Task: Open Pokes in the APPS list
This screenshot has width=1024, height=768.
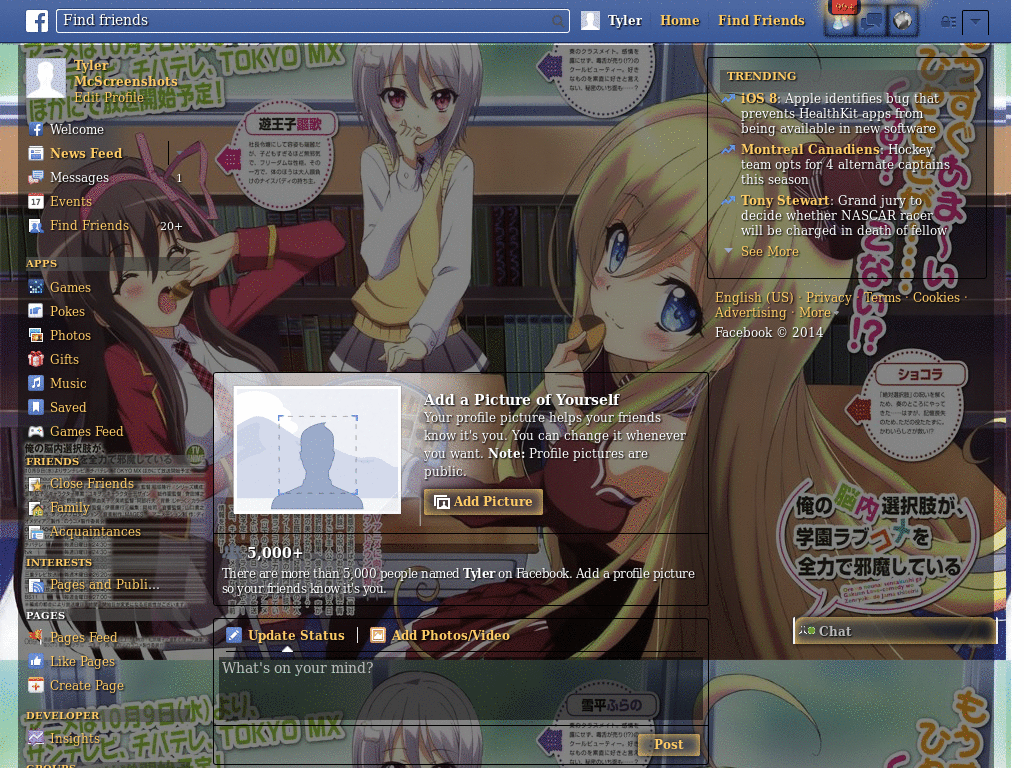Action: click(x=67, y=312)
